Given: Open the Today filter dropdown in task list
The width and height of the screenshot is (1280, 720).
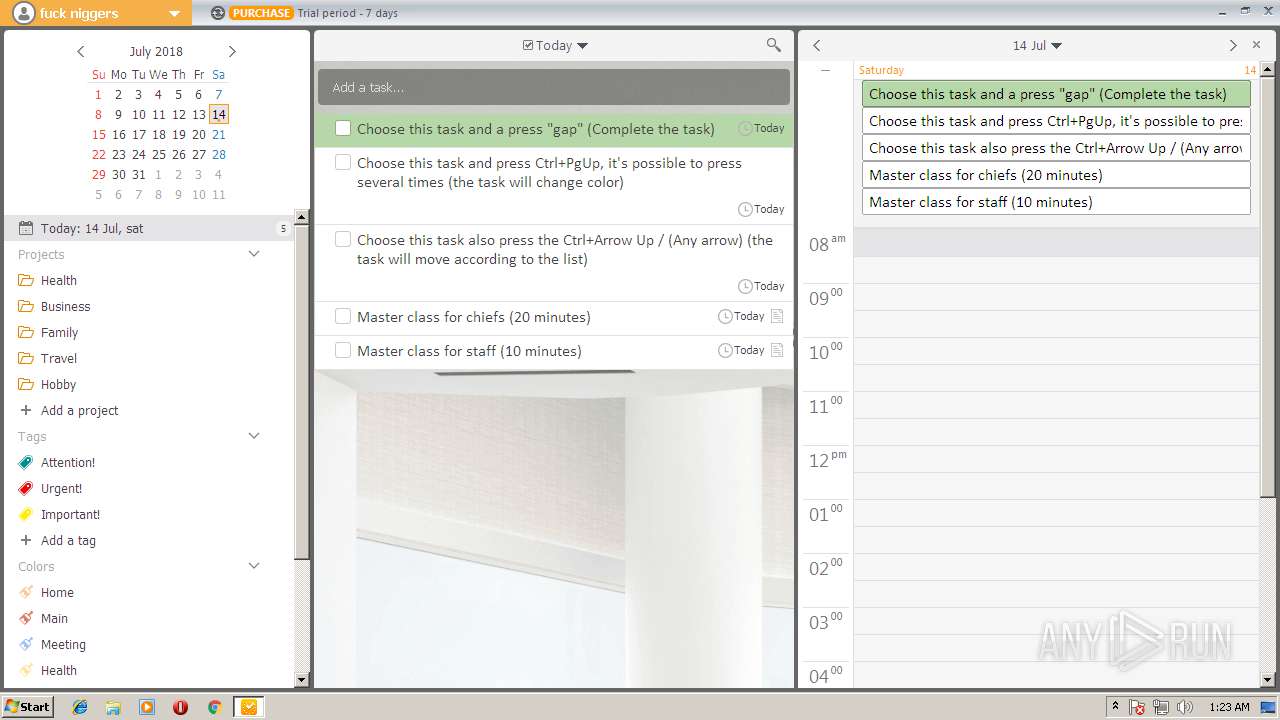Looking at the screenshot, I should click(556, 45).
